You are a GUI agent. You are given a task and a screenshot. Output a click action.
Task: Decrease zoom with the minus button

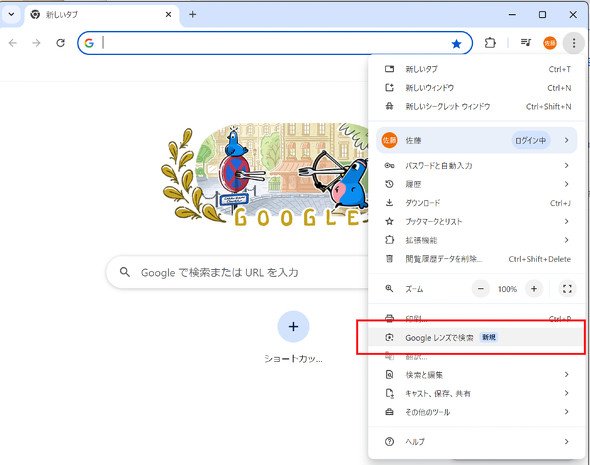pyautogui.click(x=481, y=289)
